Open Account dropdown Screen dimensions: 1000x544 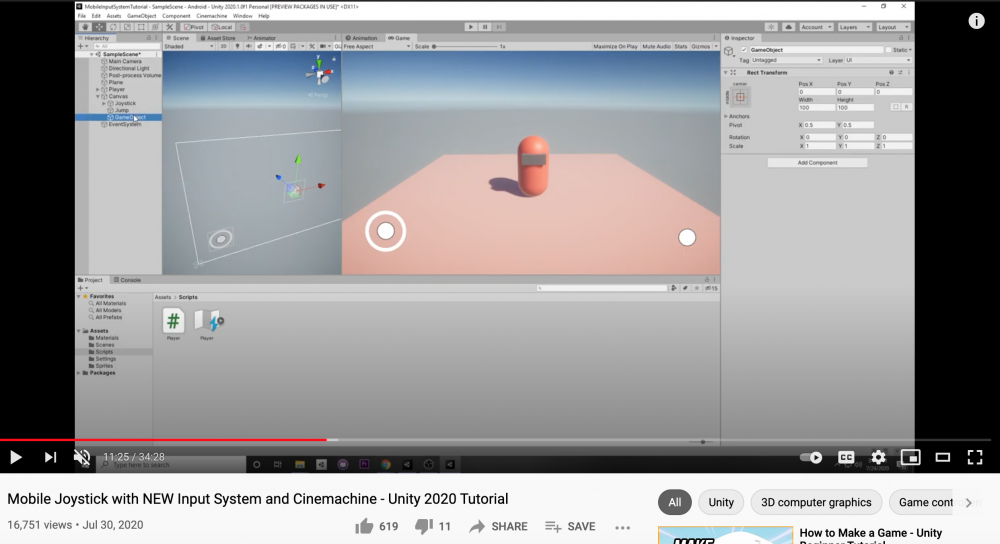click(816, 27)
